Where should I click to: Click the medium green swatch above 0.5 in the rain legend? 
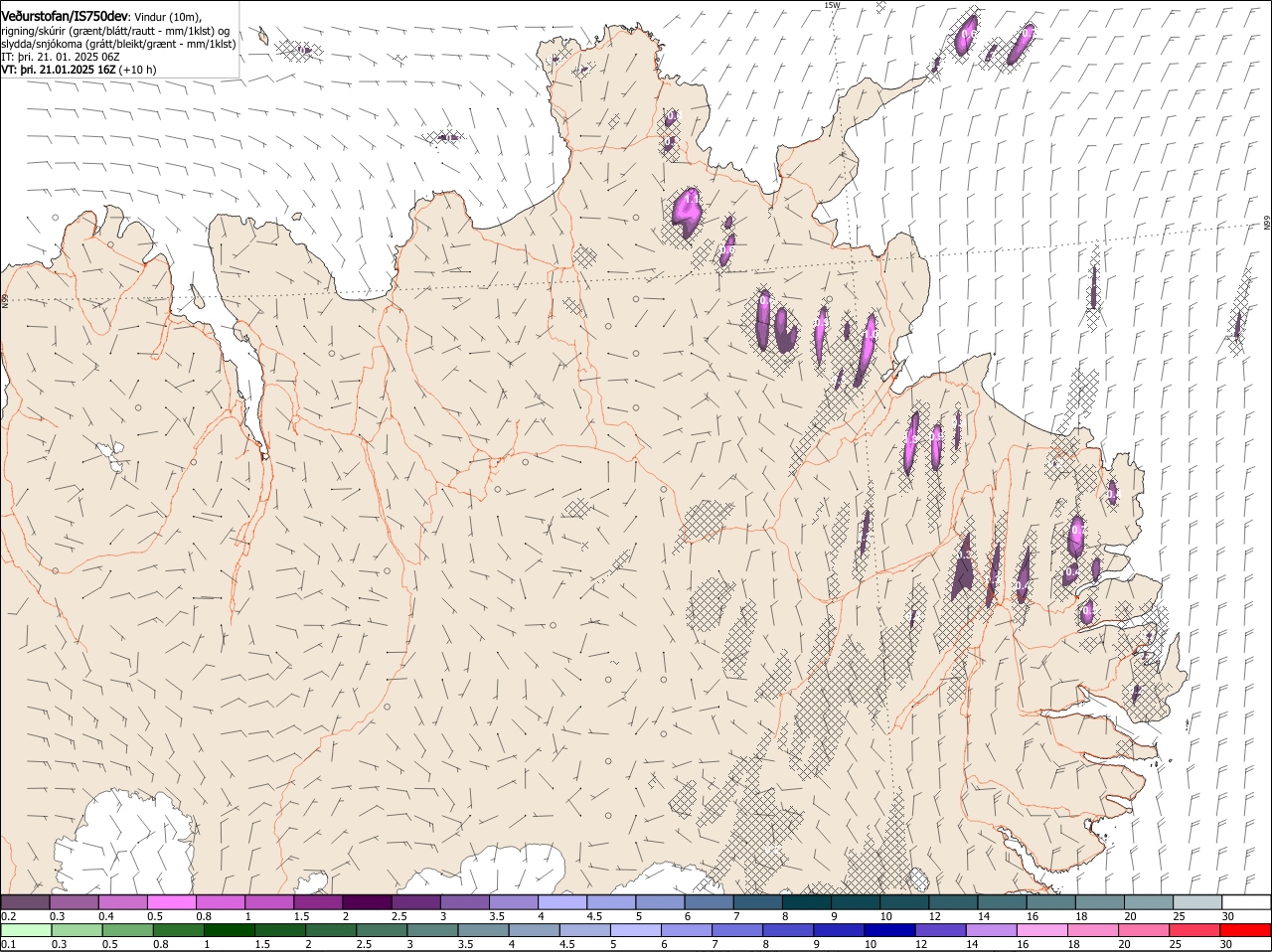[127, 931]
